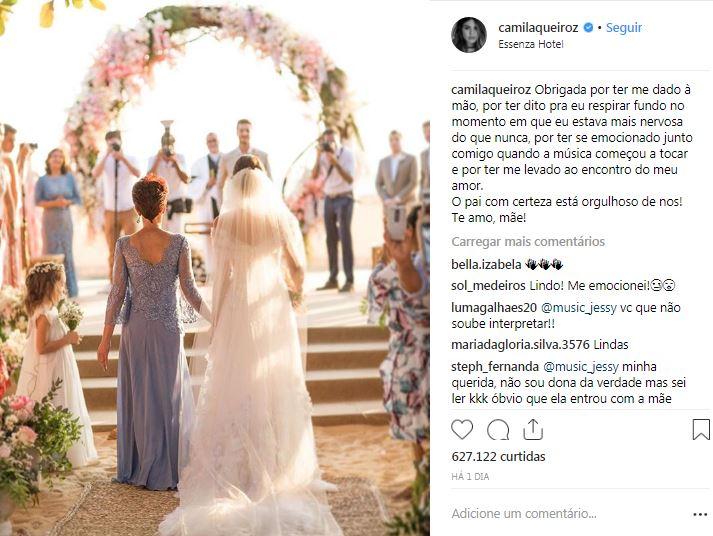This screenshot has height=536, width=713.
Task: Open the three-dot more options menu
Action: (x=700, y=515)
